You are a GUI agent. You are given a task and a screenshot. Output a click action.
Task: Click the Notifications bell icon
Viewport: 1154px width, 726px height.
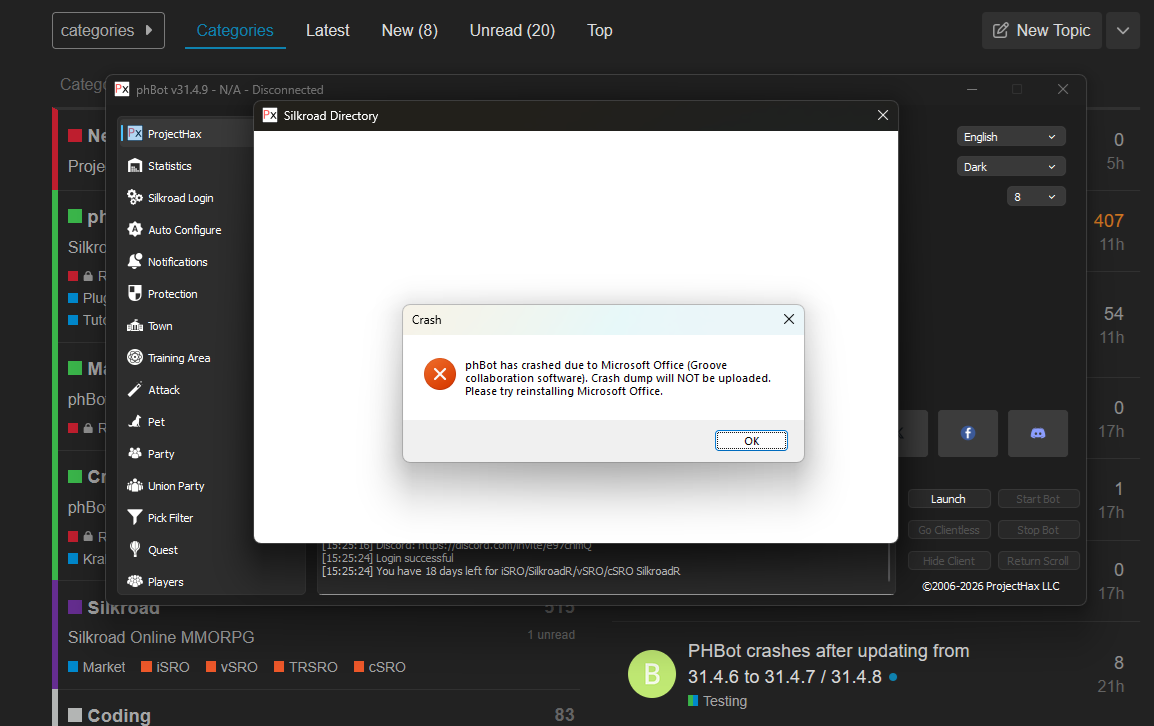point(135,262)
